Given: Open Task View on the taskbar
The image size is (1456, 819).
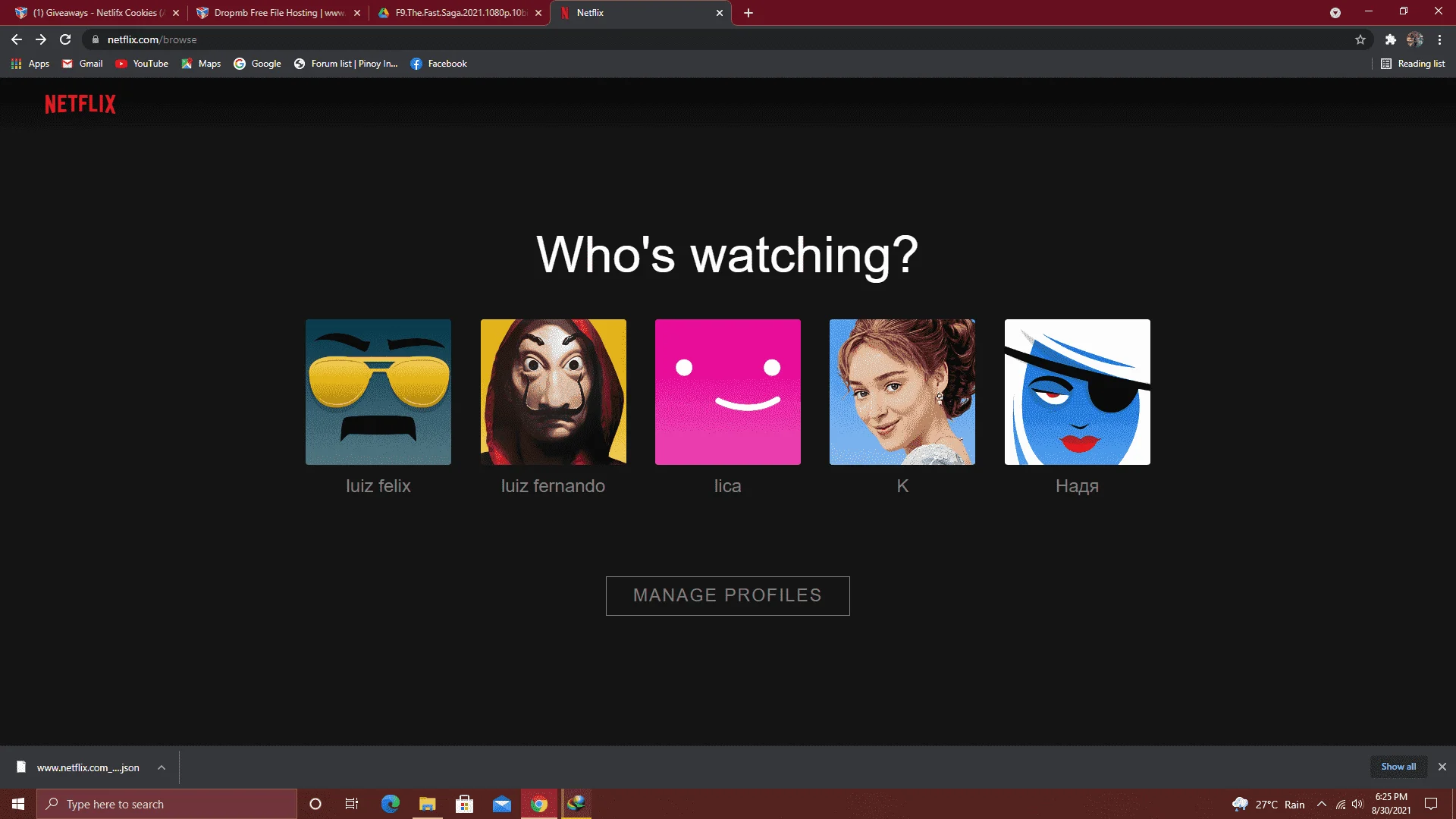Looking at the screenshot, I should click(x=352, y=804).
